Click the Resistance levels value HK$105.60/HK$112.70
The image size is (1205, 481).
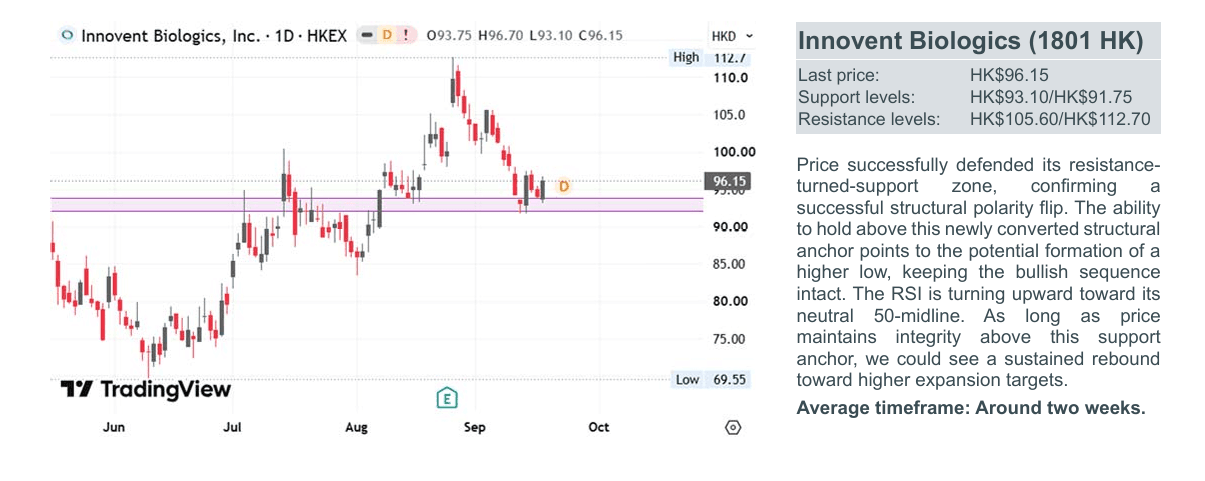click(x=1059, y=119)
